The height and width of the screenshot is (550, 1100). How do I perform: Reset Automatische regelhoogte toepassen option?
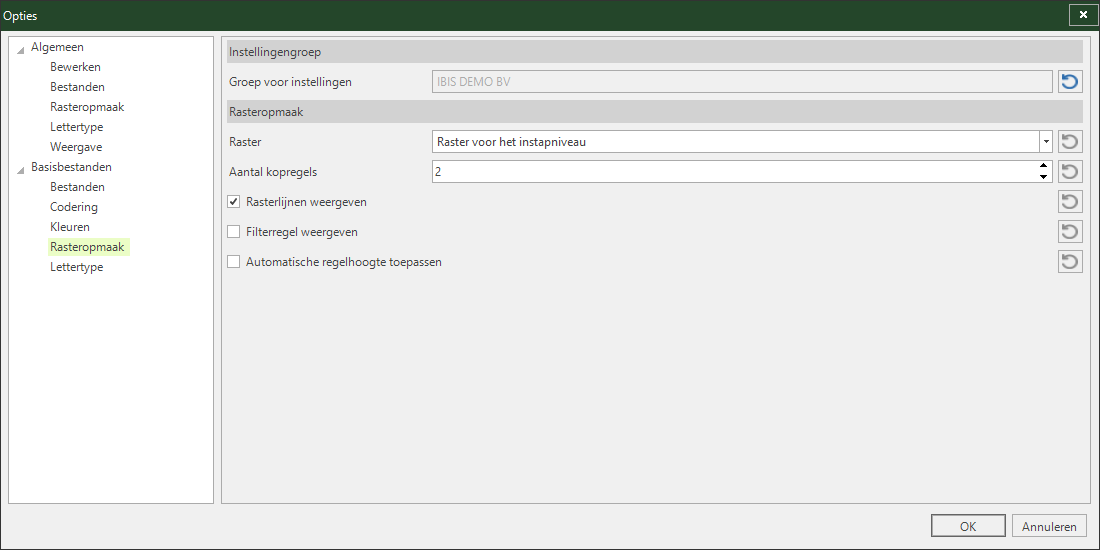pyautogui.click(x=1070, y=262)
